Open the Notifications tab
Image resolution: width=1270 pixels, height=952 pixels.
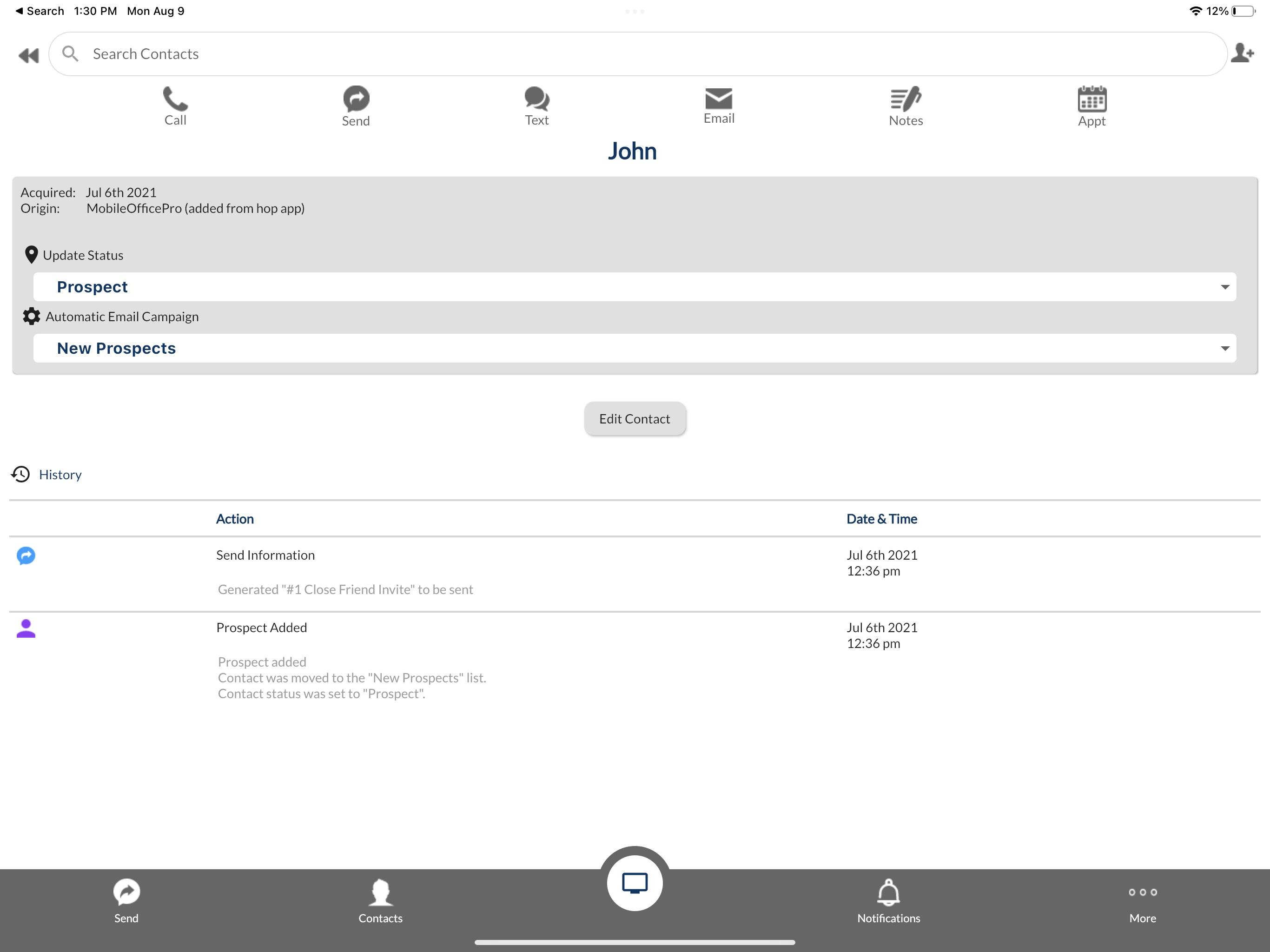pos(888,901)
